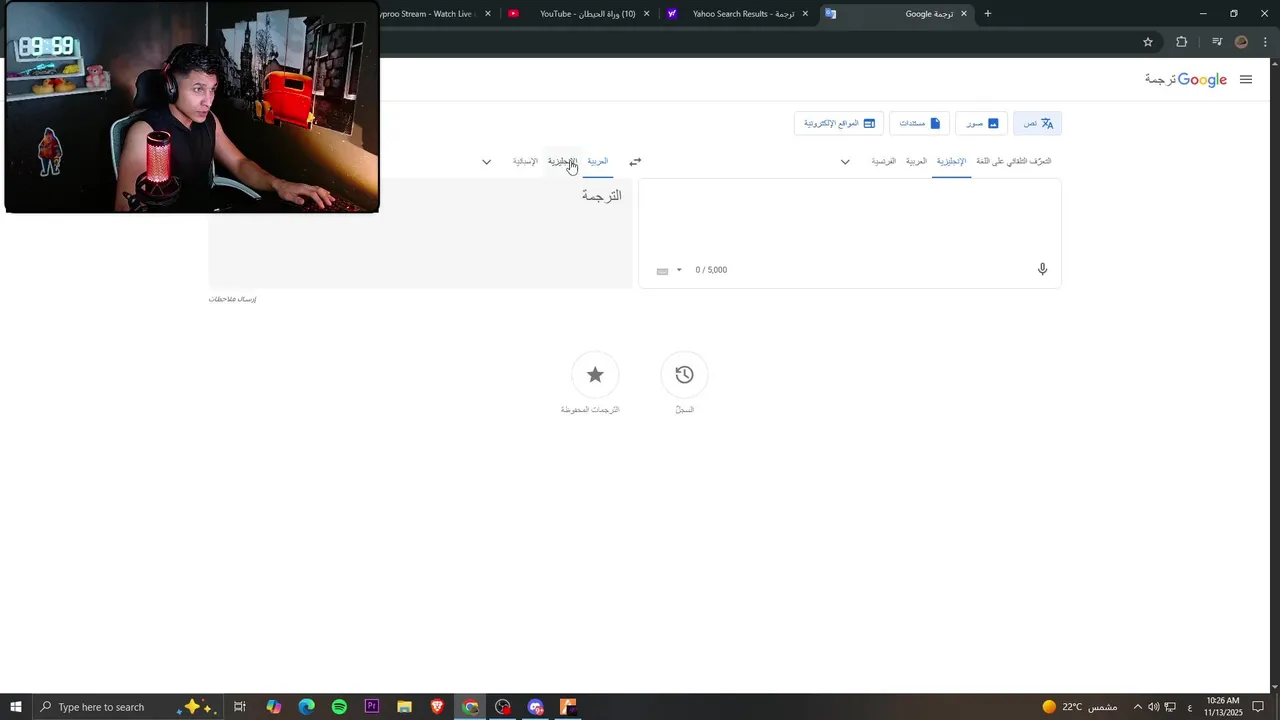This screenshot has height=720, width=1280.
Task: Select the Images (صور) translation tab
Action: pyautogui.click(x=982, y=123)
